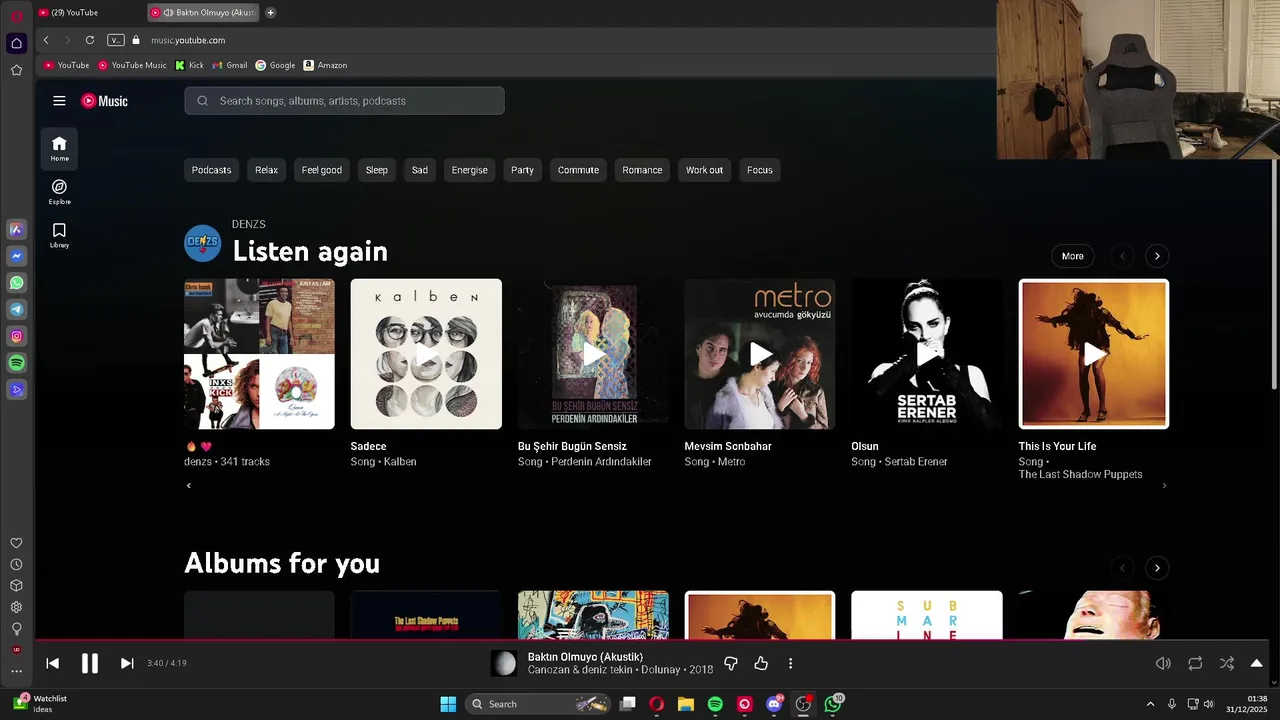
Task: Open File Explorer from the taskbar
Action: (686, 704)
